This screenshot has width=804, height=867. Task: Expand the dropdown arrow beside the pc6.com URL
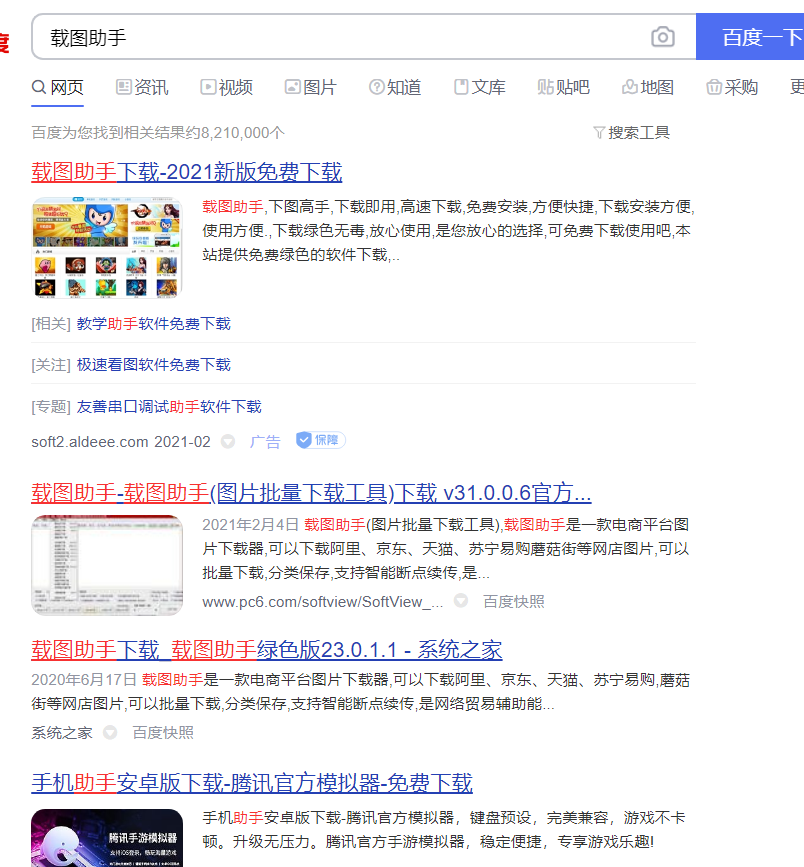461,600
